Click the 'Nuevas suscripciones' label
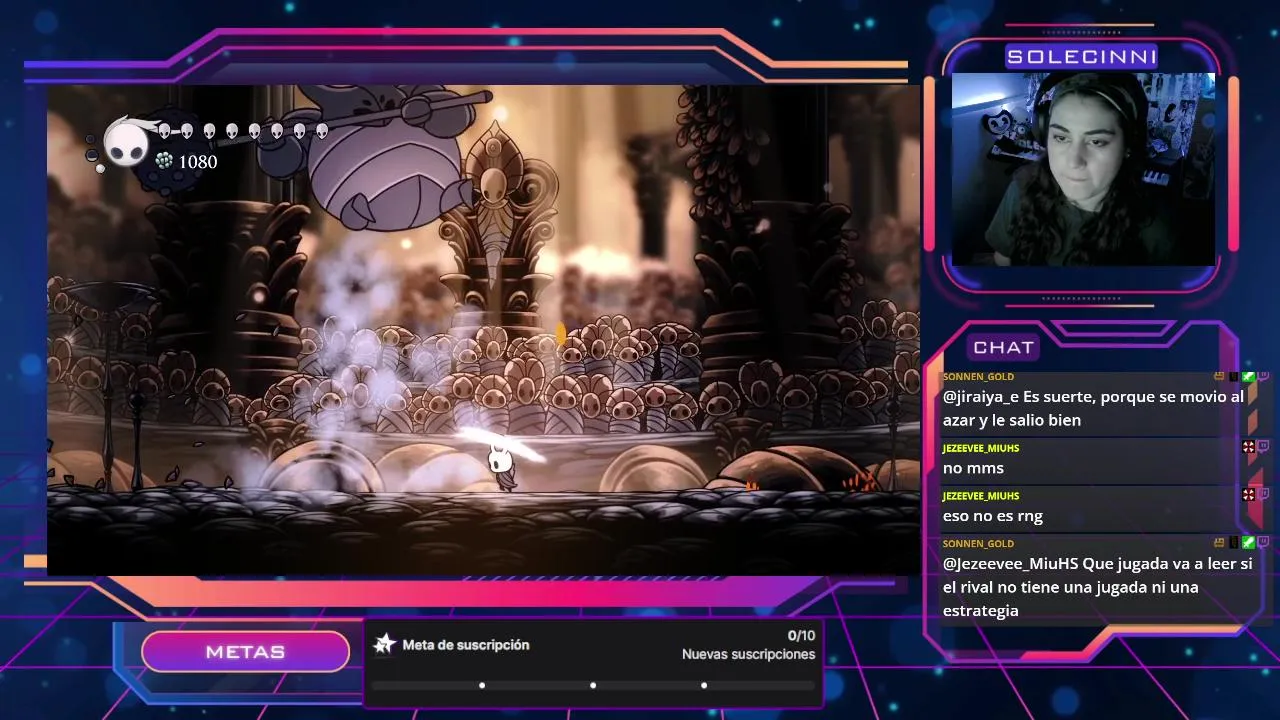 click(749, 654)
